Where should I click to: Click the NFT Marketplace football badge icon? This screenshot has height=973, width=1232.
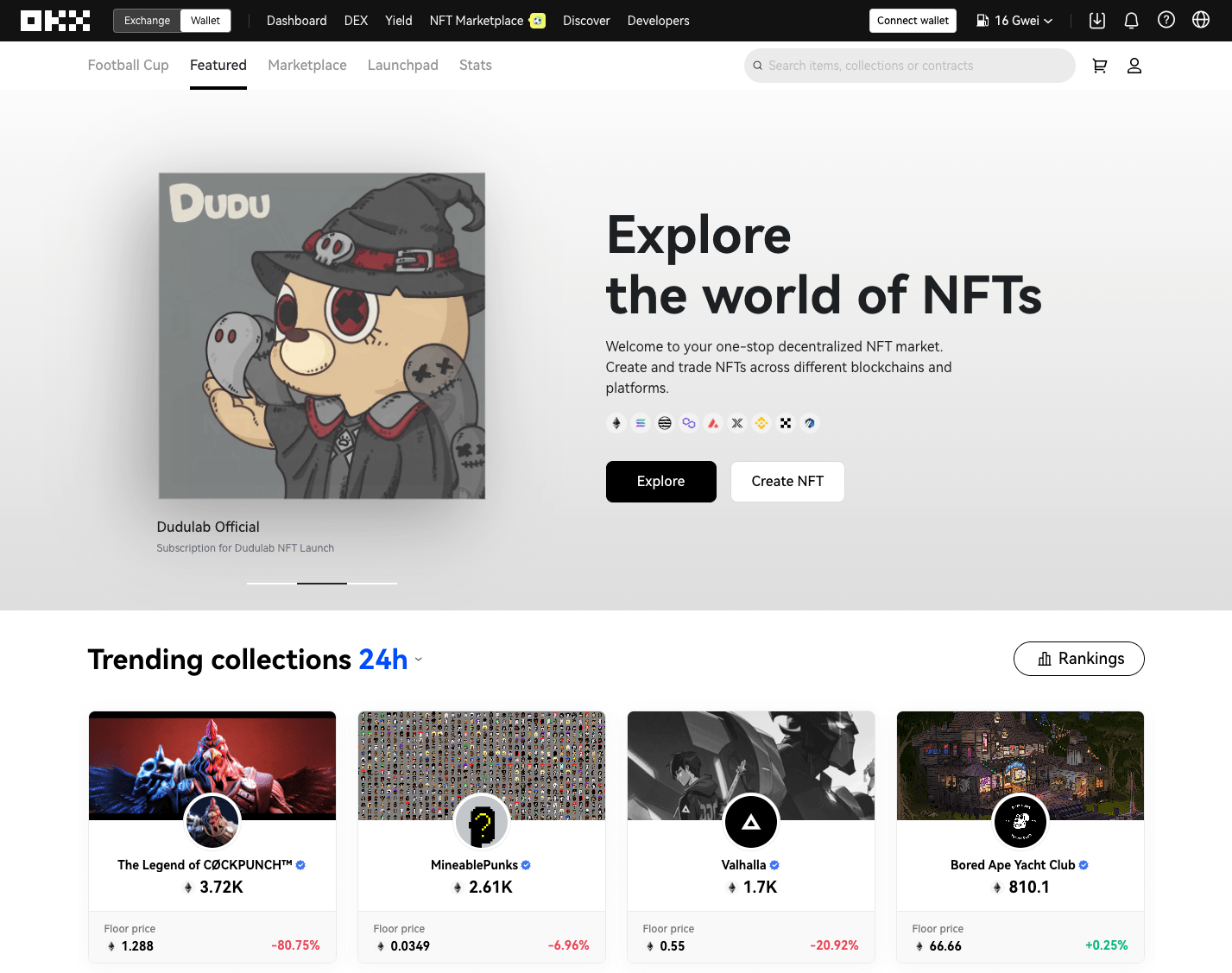tap(538, 21)
